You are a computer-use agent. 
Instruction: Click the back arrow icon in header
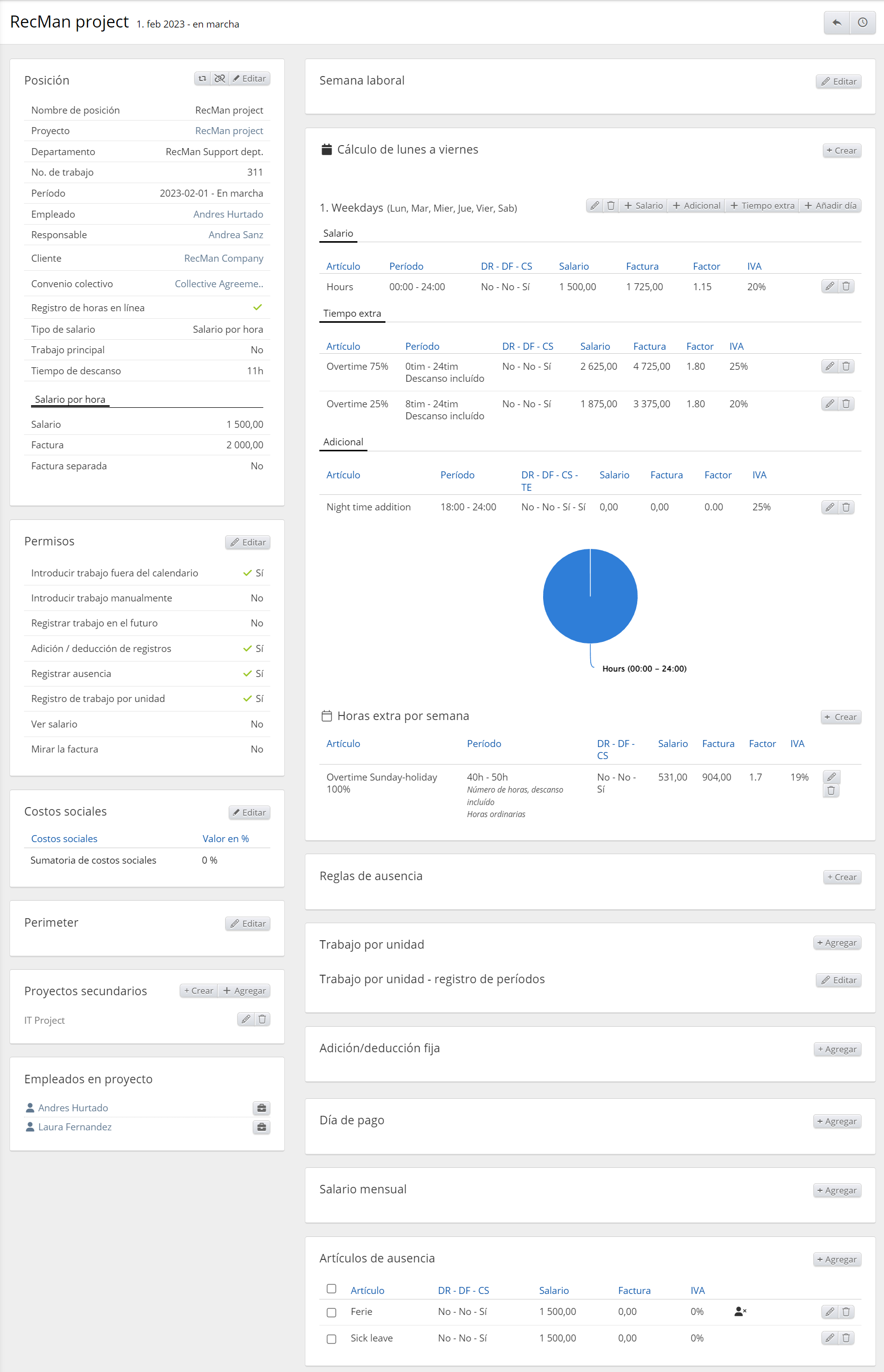point(836,23)
